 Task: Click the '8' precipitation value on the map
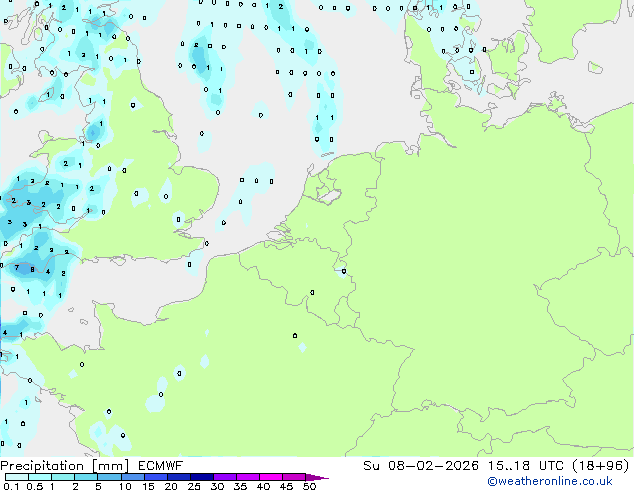coord(32,270)
